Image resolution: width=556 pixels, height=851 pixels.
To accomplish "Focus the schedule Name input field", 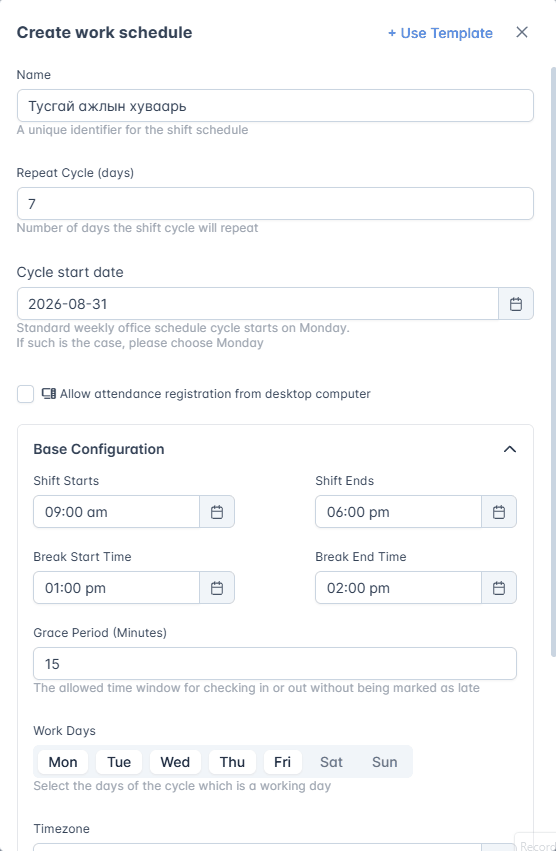I will pyautogui.click(x=275, y=106).
